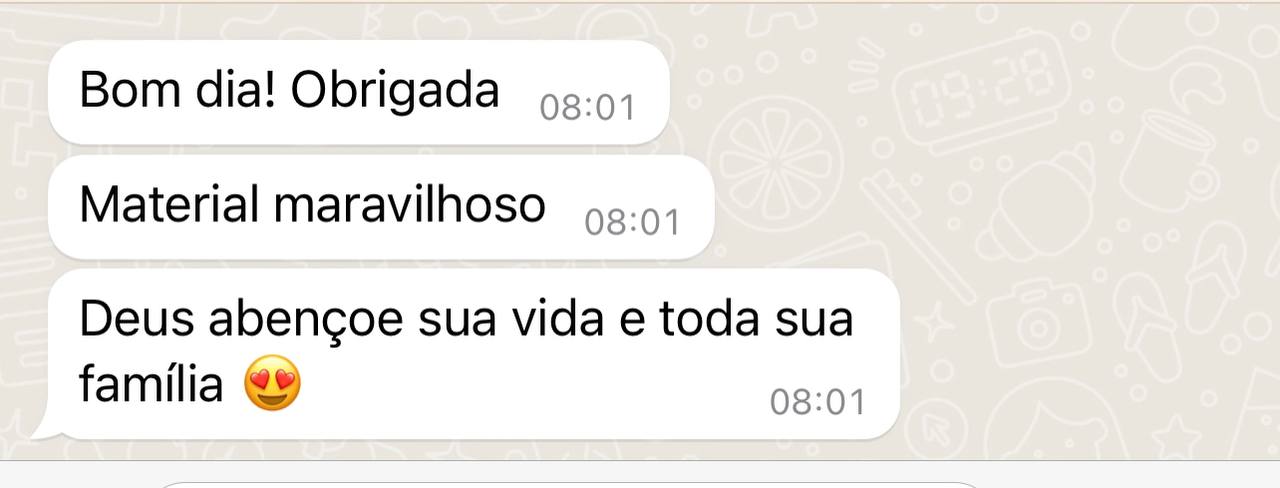1280x488 pixels.
Task: Click the coffee mug doodle in the wallpaper
Action: pyautogui.click(x=1169, y=159)
